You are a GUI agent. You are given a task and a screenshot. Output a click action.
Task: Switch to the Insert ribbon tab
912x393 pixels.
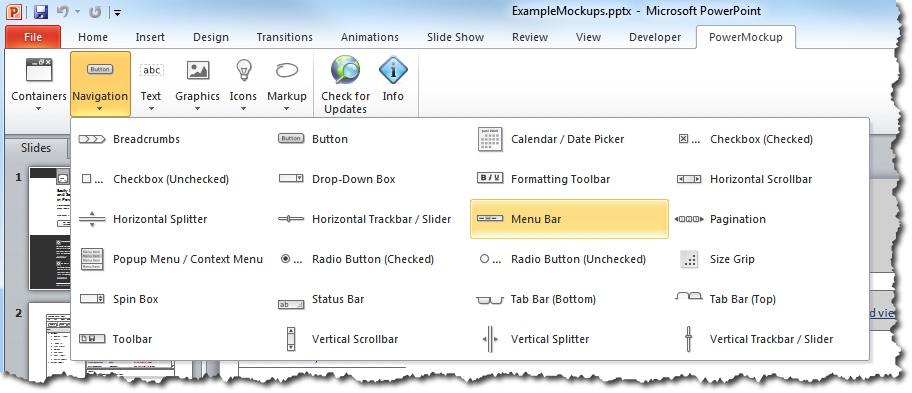pos(150,37)
